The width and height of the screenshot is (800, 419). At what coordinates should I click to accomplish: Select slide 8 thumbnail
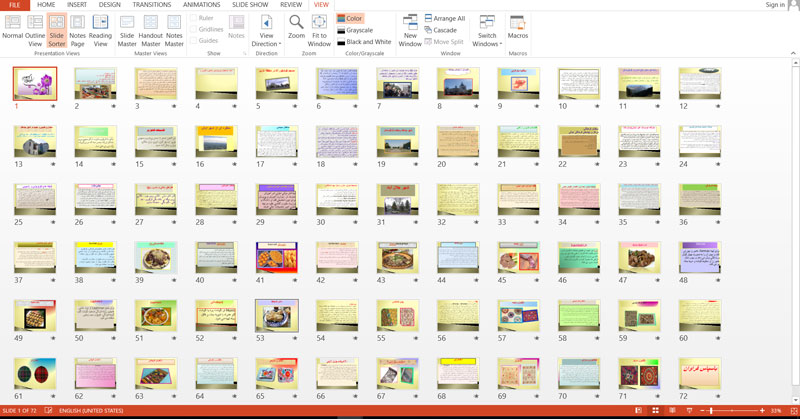[458, 83]
